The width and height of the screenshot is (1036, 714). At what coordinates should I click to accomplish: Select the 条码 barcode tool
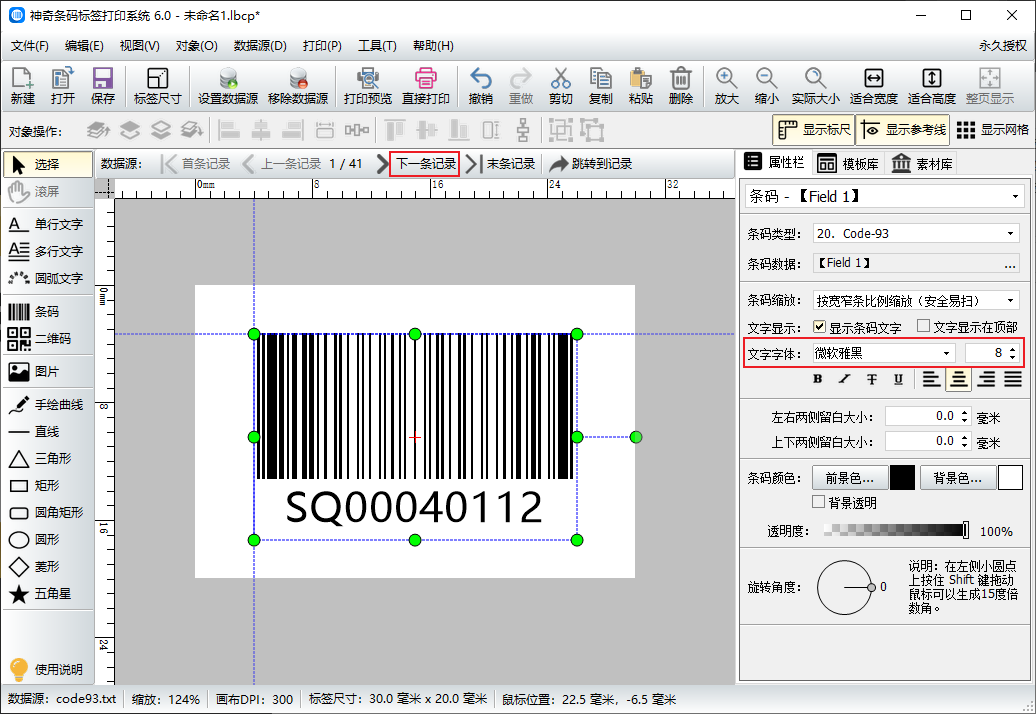(x=46, y=312)
